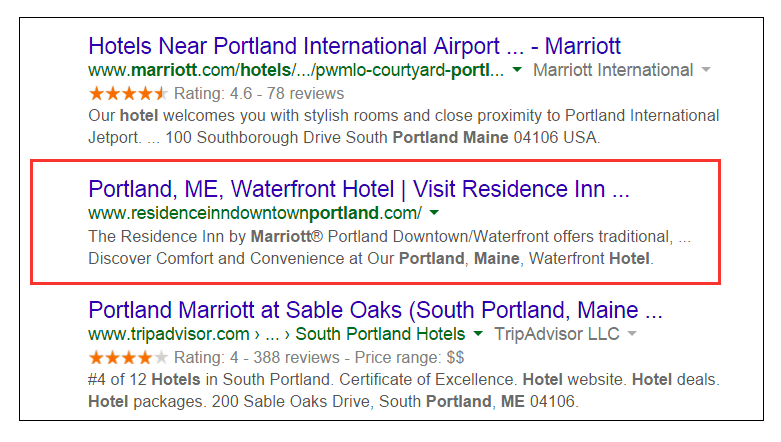
Task: Expand the green arrow beside South Portland Hotels
Action: (478, 333)
